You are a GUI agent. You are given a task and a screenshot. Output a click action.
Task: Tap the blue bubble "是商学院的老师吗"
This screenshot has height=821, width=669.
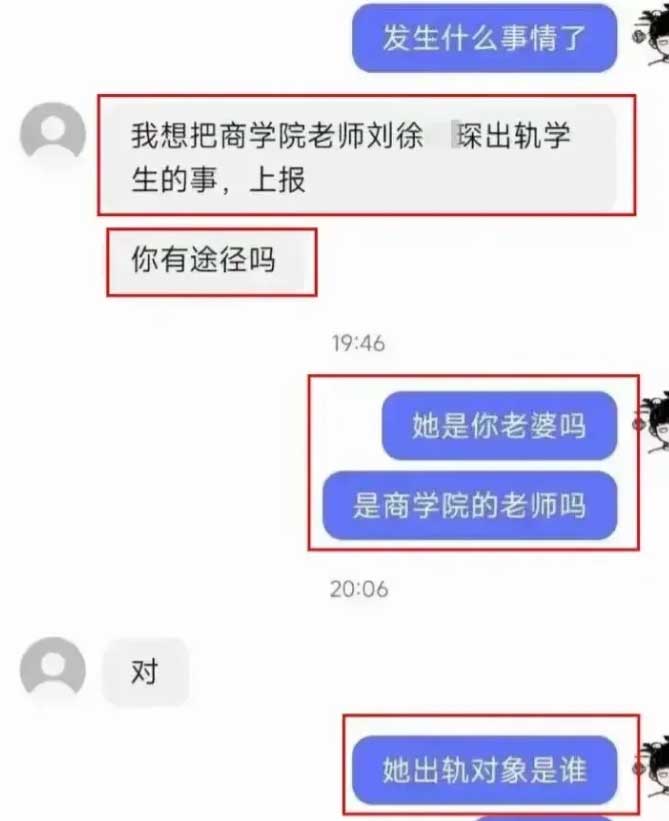pos(470,506)
